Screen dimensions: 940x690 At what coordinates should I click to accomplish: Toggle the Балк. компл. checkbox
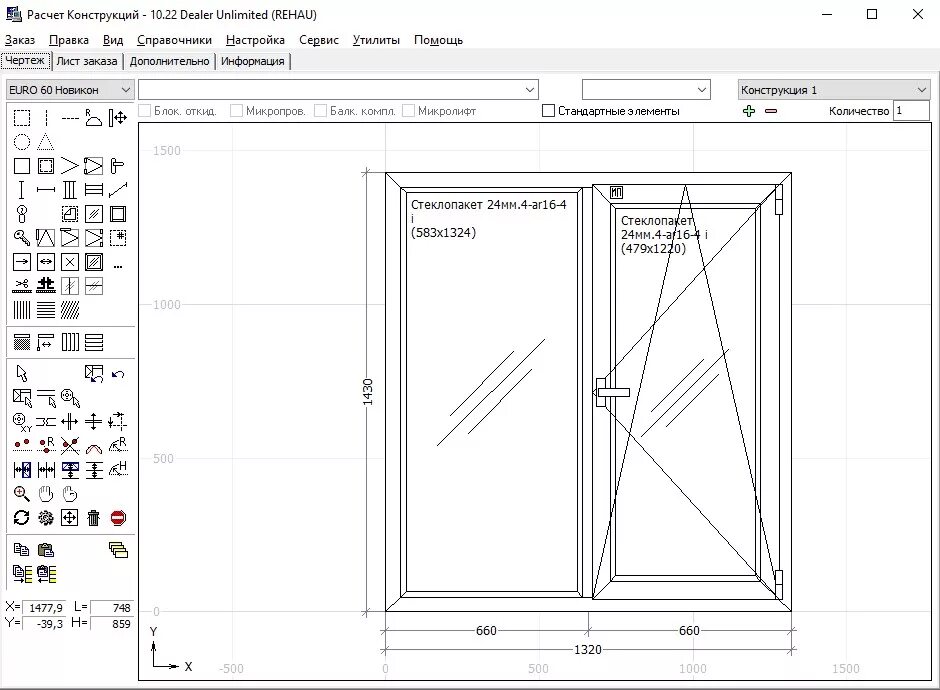(321, 111)
